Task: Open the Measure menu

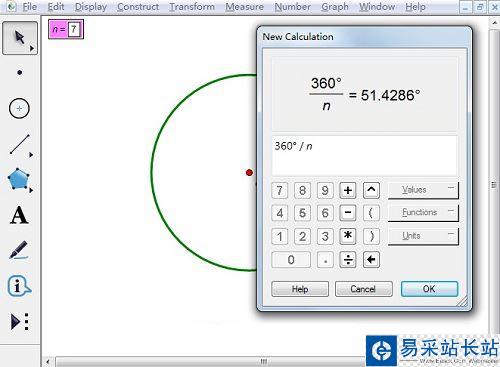Action: [244, 7]
